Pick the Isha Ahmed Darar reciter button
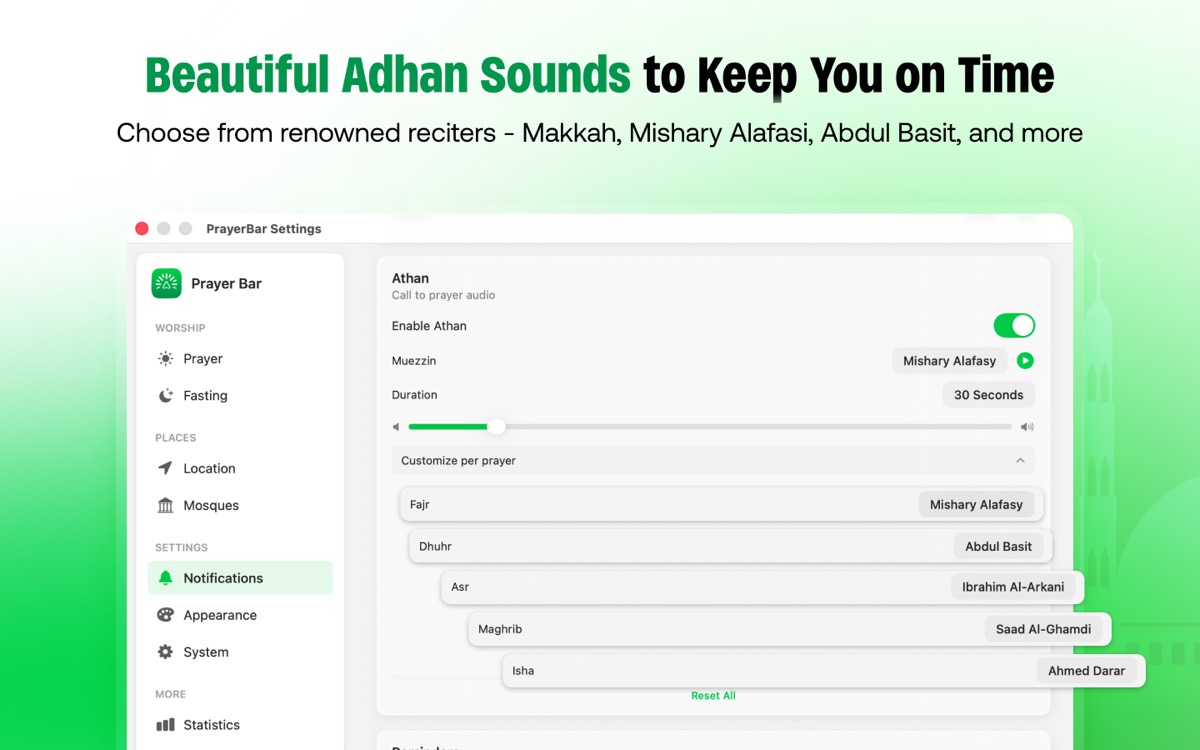Viewport: 1200px width, 750px height. pos(1086,671)
